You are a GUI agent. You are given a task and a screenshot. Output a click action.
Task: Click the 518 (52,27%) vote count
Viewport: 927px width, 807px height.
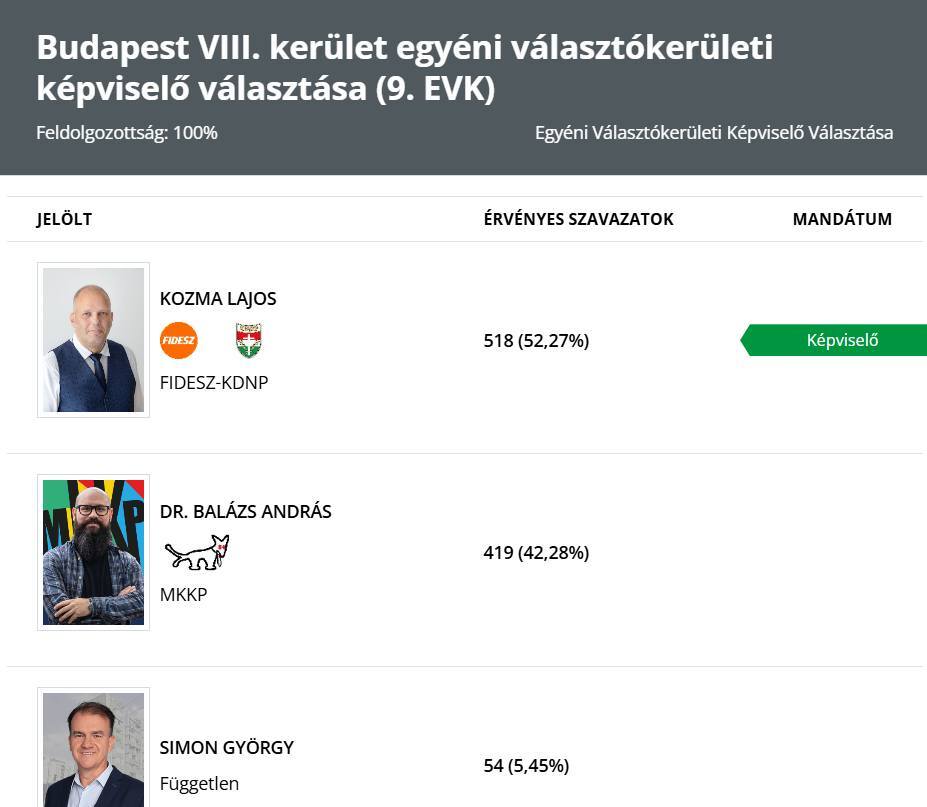coord(536,341)
